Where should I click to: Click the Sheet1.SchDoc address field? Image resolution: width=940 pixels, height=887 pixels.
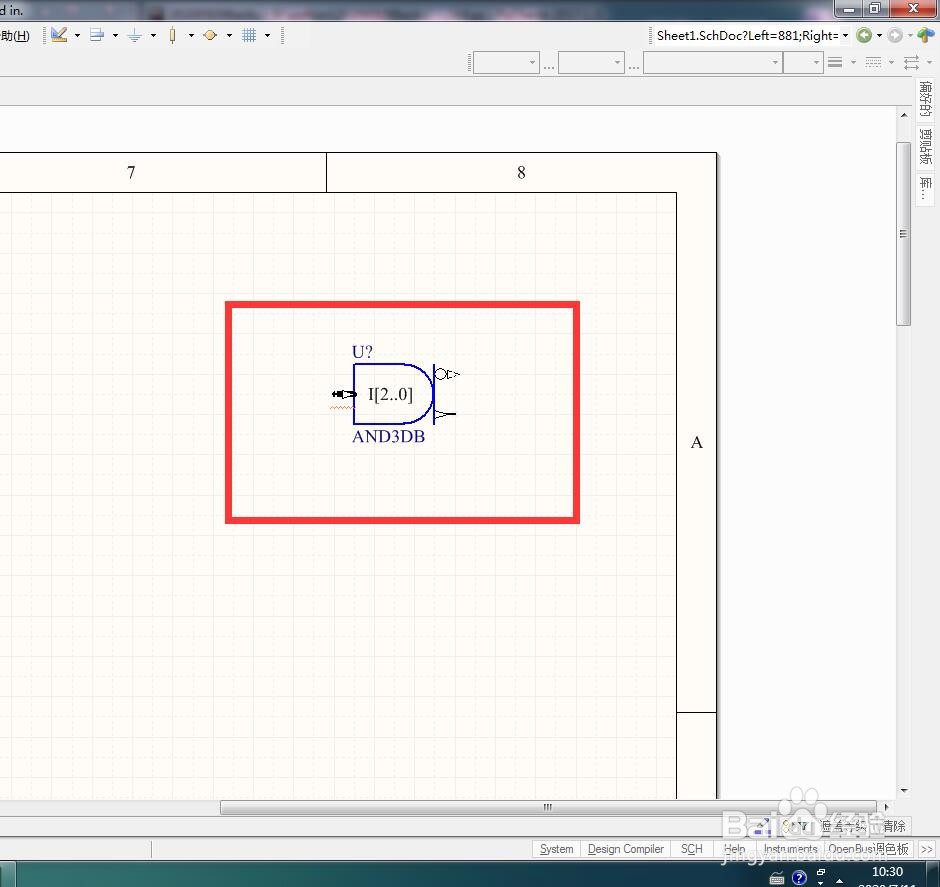[748, 35]
